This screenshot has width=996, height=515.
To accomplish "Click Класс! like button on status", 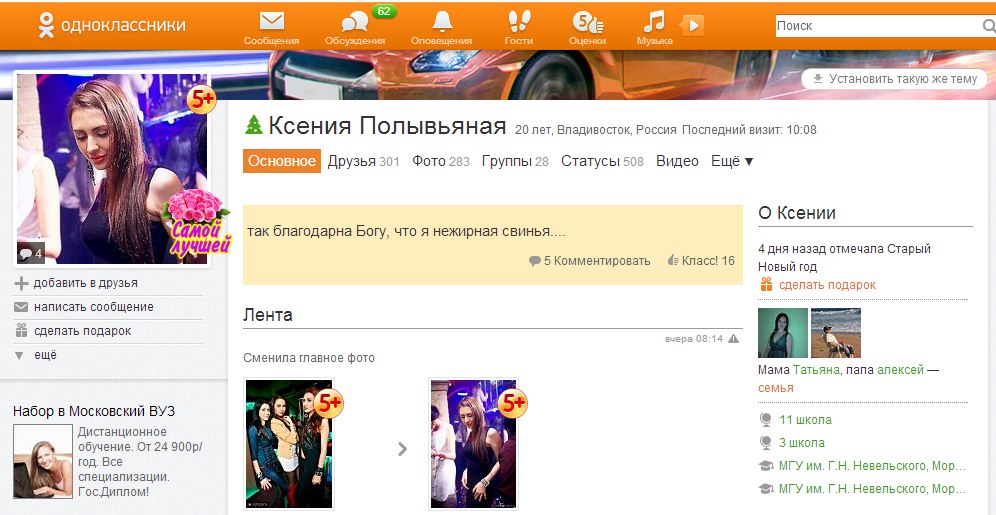I will [x=700, y=261].
